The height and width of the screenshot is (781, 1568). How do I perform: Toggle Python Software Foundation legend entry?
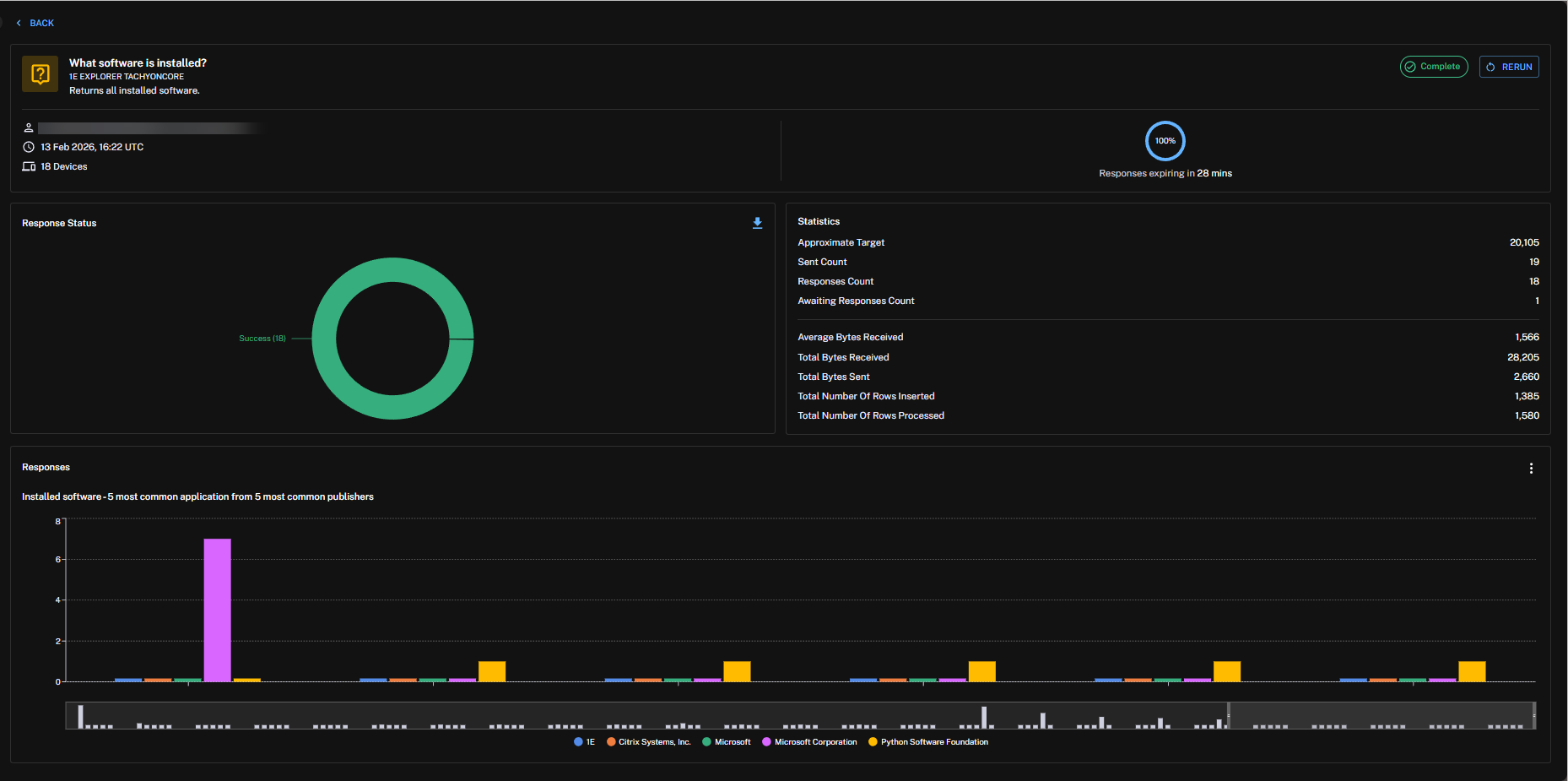tap(927, 742)
